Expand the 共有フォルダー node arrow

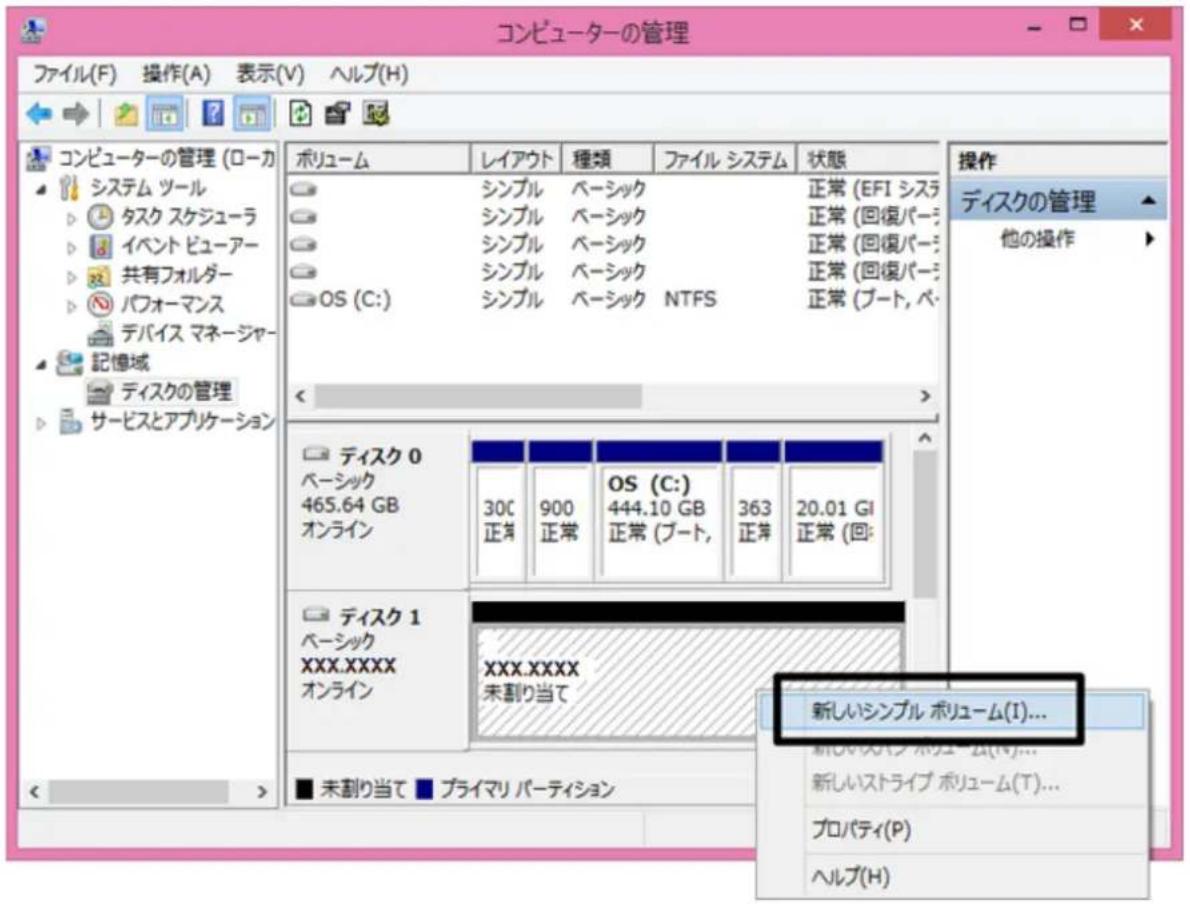(71, 276)
